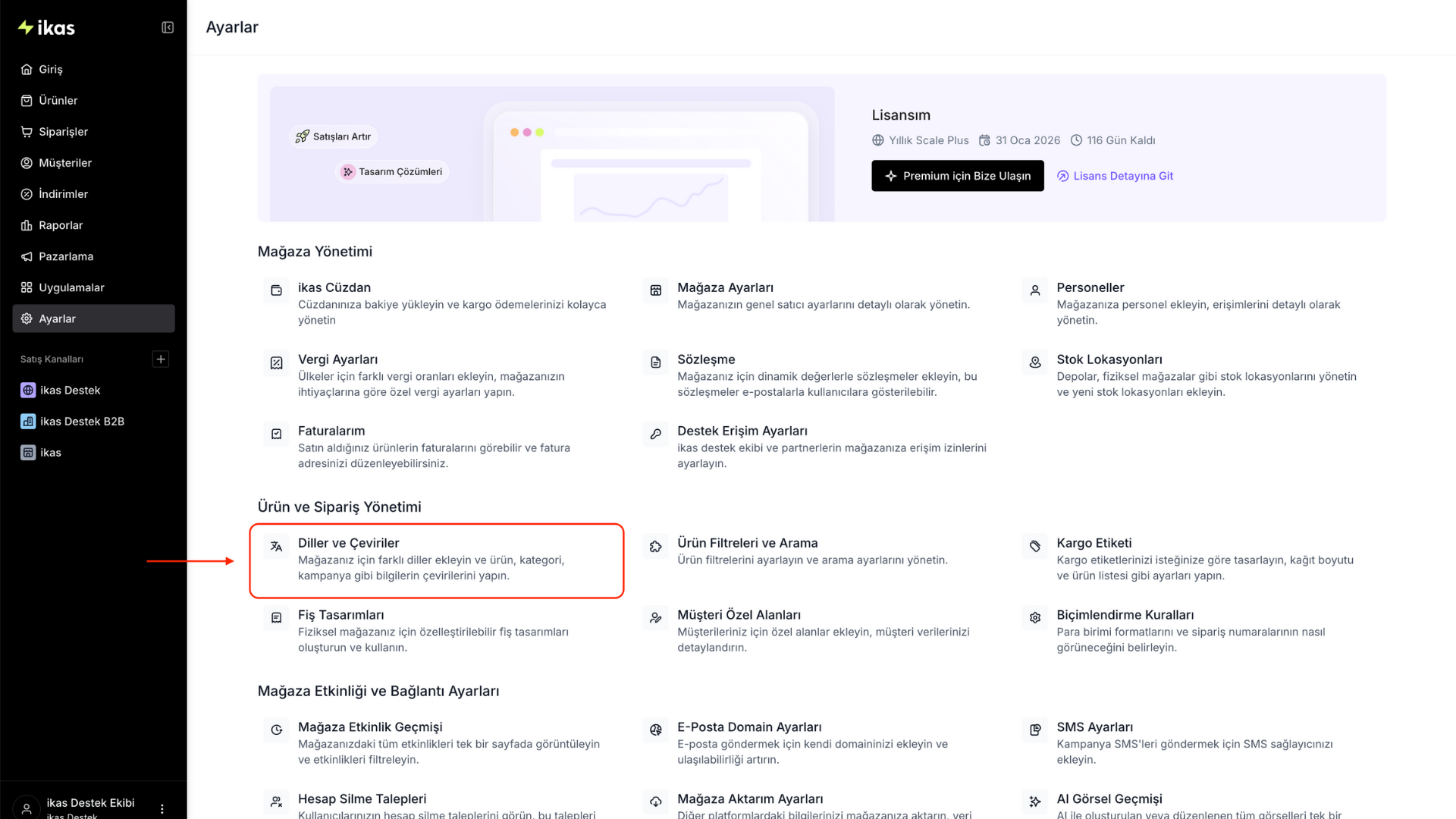Click the Tasarım Çözümleri chip

(392, 171)
